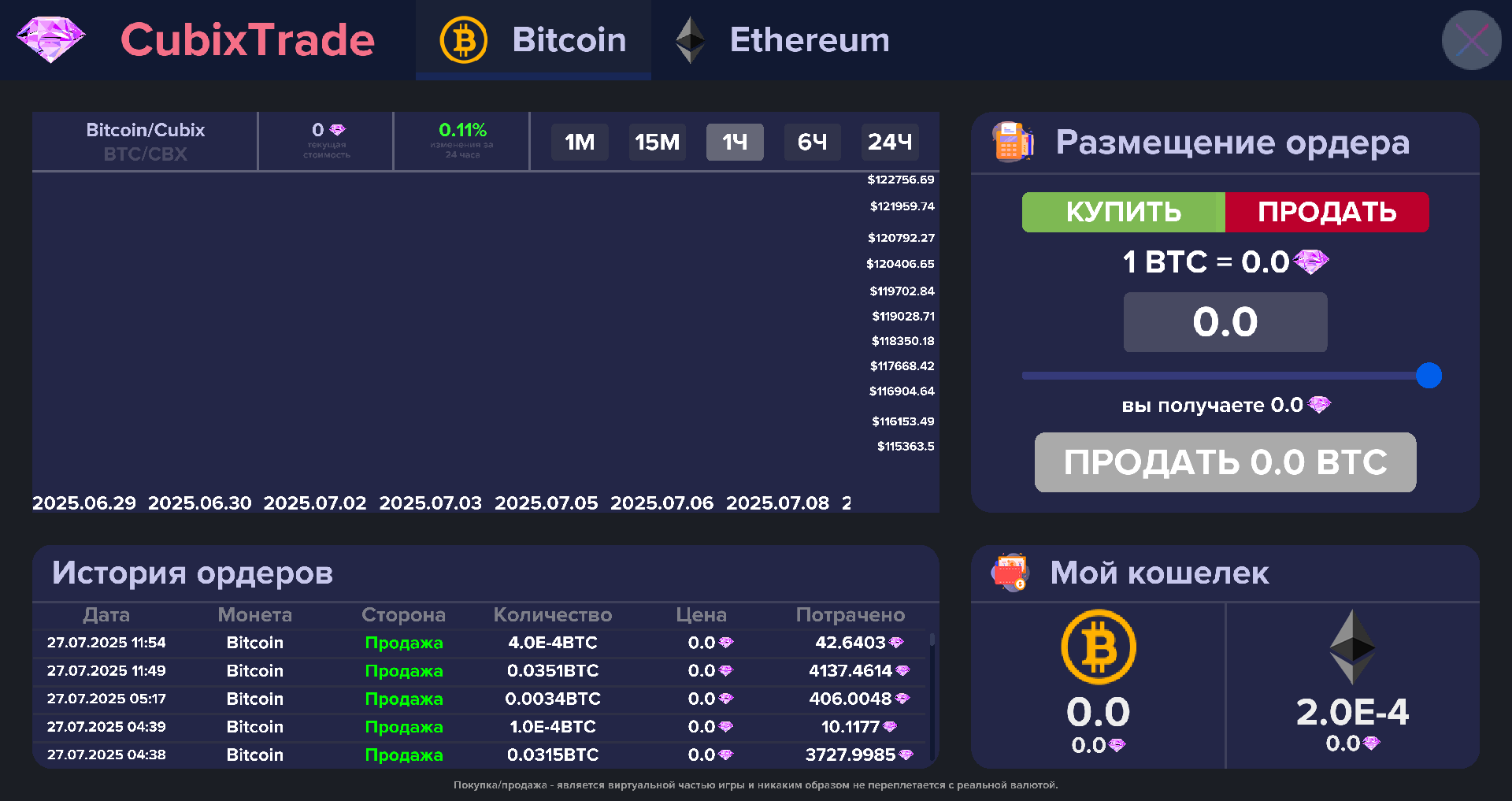Click the Цена column header
Image resolution: width=1512 pixels, height=801 pixels.
coord(701,615)
